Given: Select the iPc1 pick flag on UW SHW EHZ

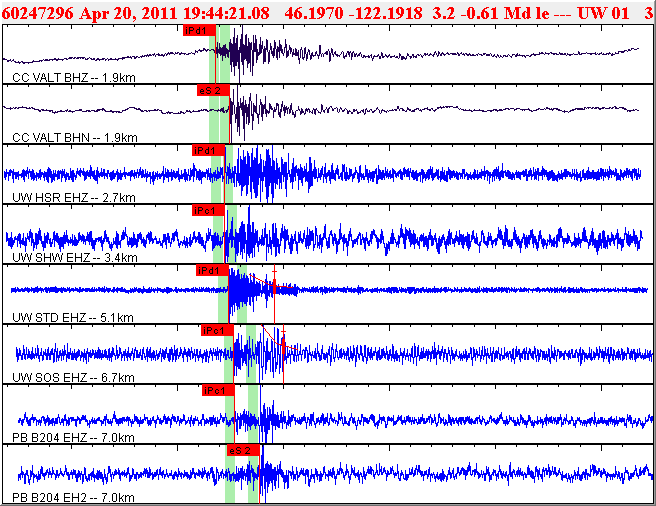Looking at the screenshot, I should coord(205,210).
